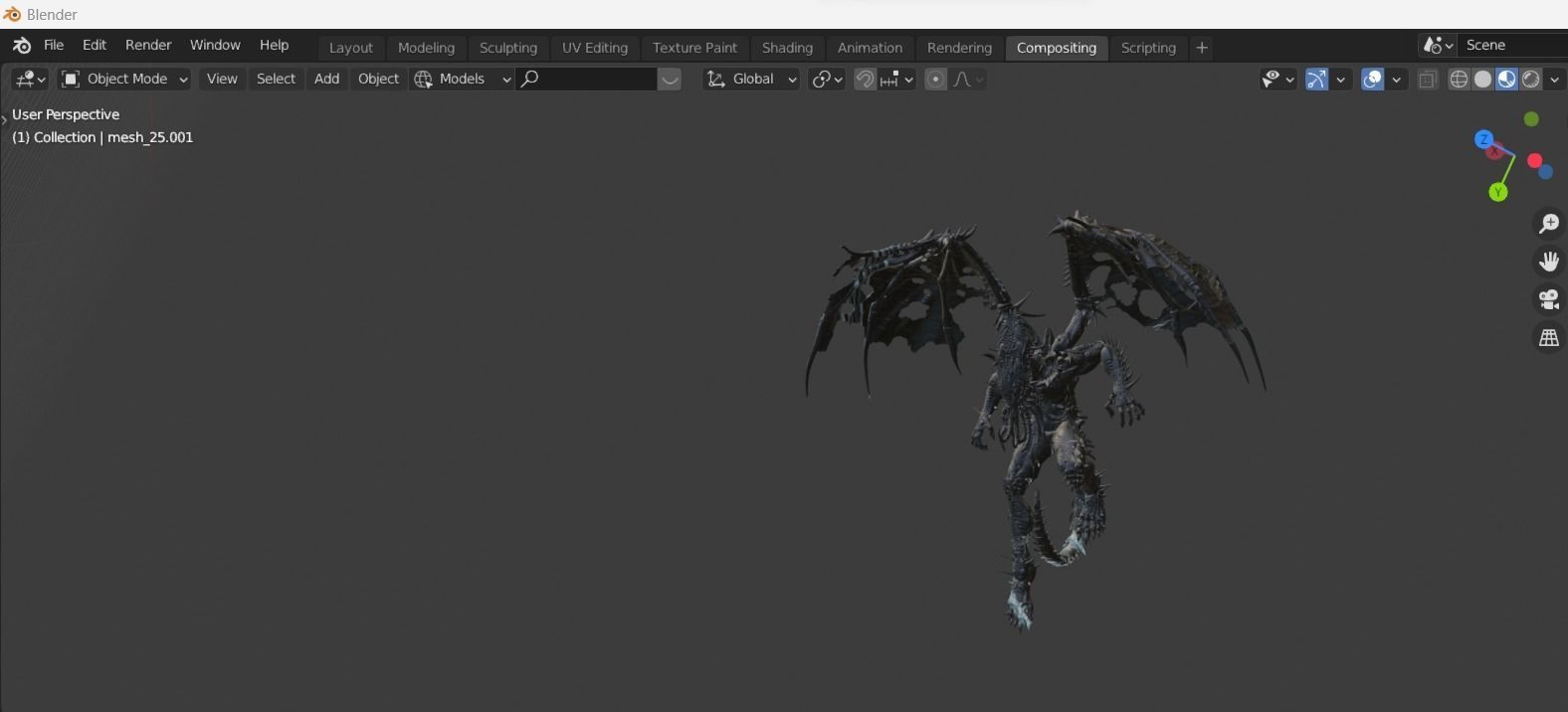Click the dark blue negative Z axis dot
Viewport: 1568px width, 712px height.
[1545, 172]
